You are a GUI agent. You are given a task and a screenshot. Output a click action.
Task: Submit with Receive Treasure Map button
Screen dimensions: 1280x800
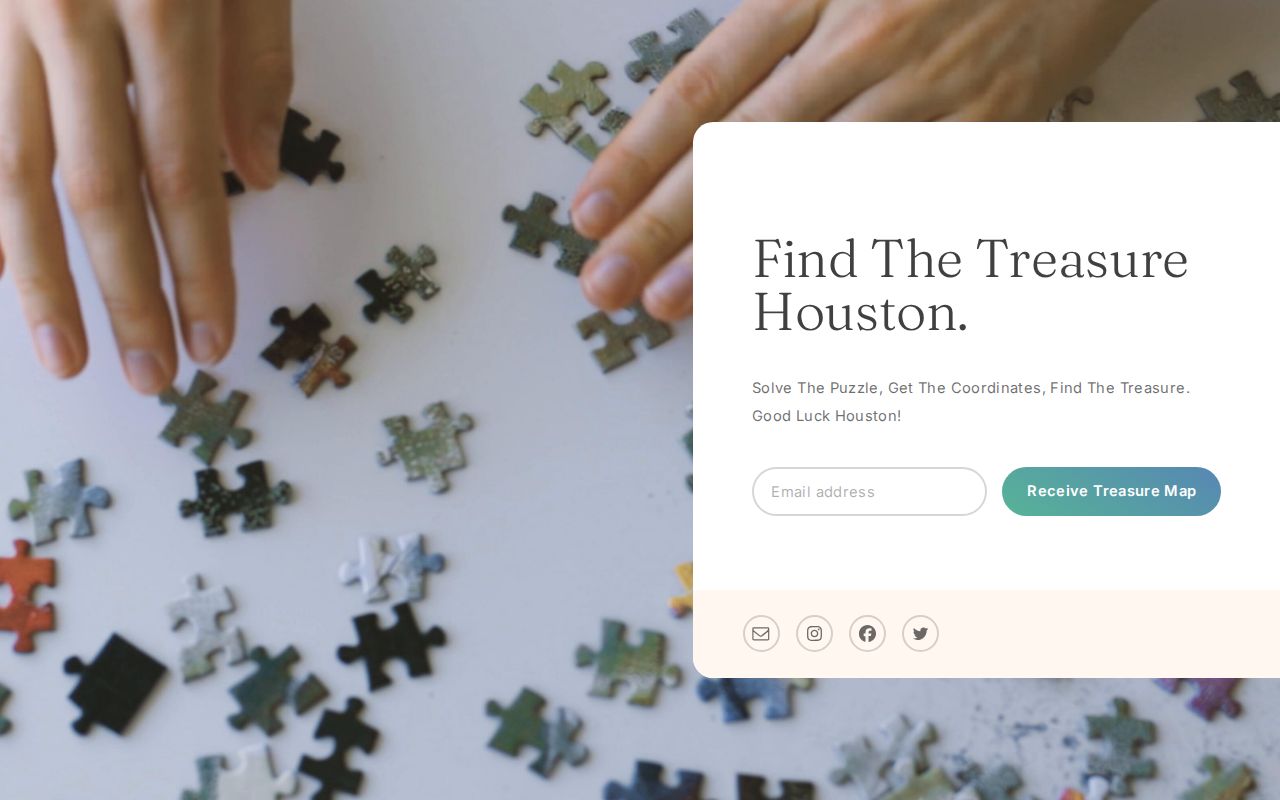tap(1111, 491)
